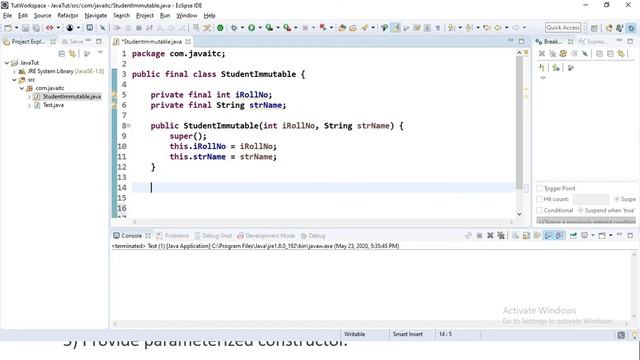Click the Toggle Mark Occurrences icon
640x360 pixels.
(x=396, y=28)
